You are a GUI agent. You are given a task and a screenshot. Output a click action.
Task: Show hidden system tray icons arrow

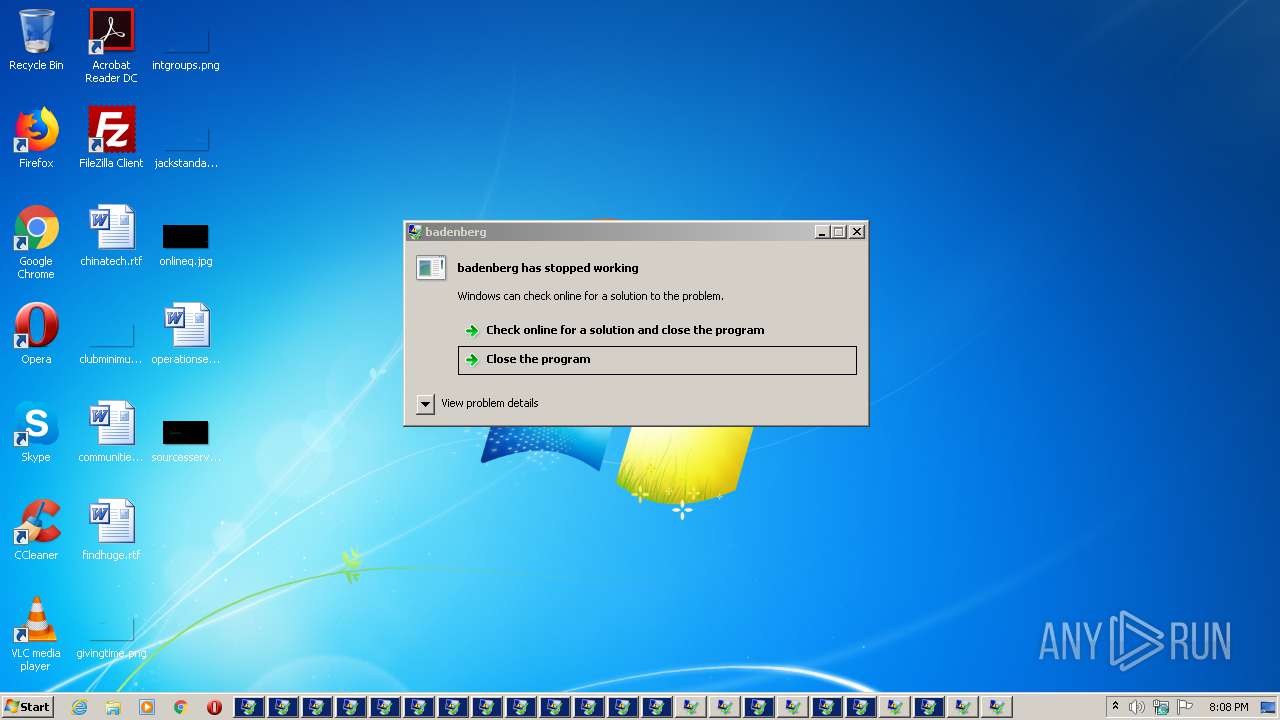click(x=1116, y=707)
